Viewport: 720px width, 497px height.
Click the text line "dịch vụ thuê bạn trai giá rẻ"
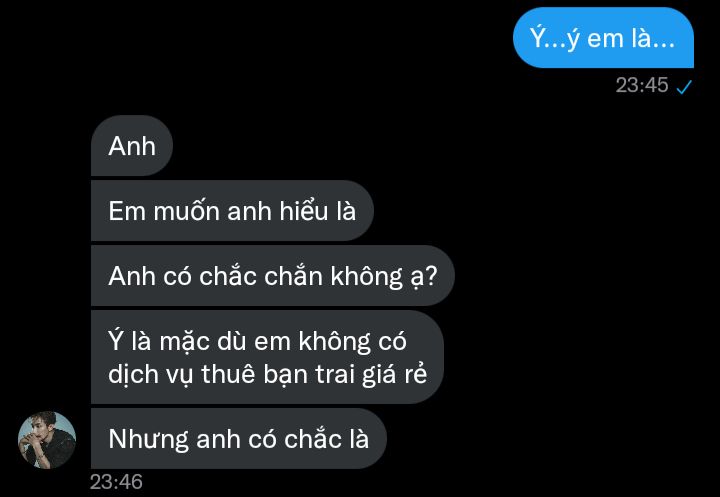click(x=268, y=374)
